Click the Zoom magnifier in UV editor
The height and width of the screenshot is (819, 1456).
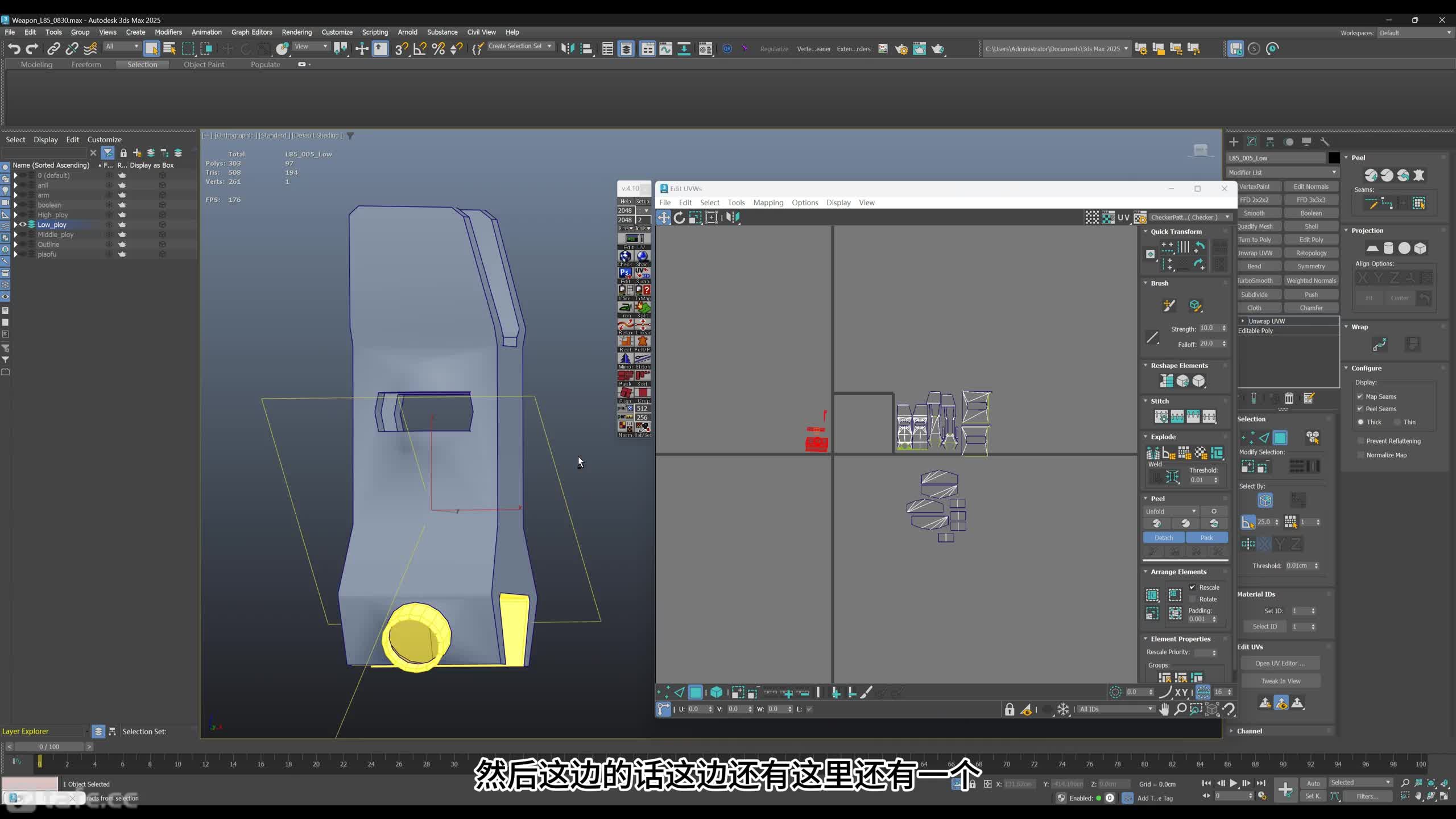point(1180,709)
